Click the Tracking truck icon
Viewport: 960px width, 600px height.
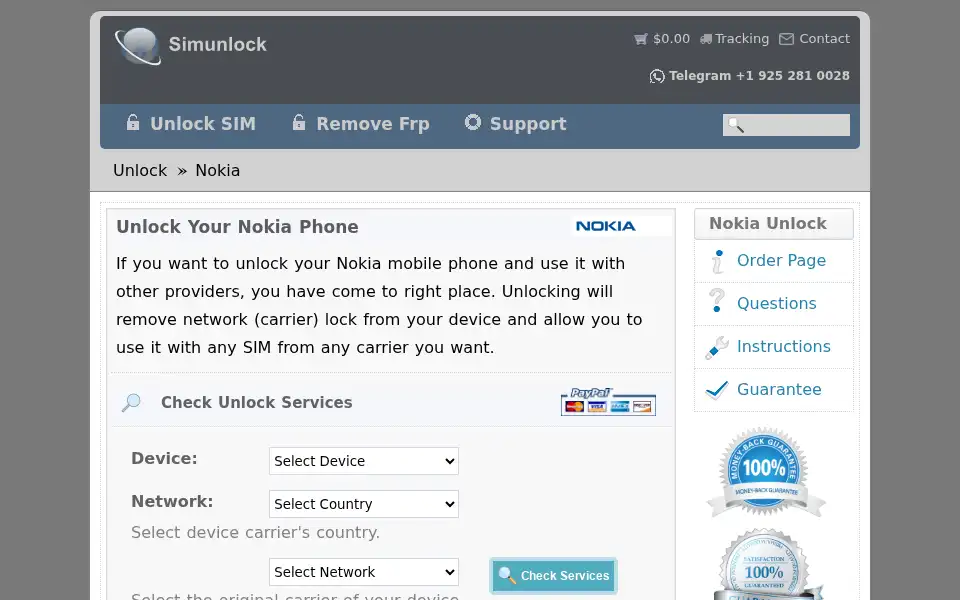click(x=706, y=39)
